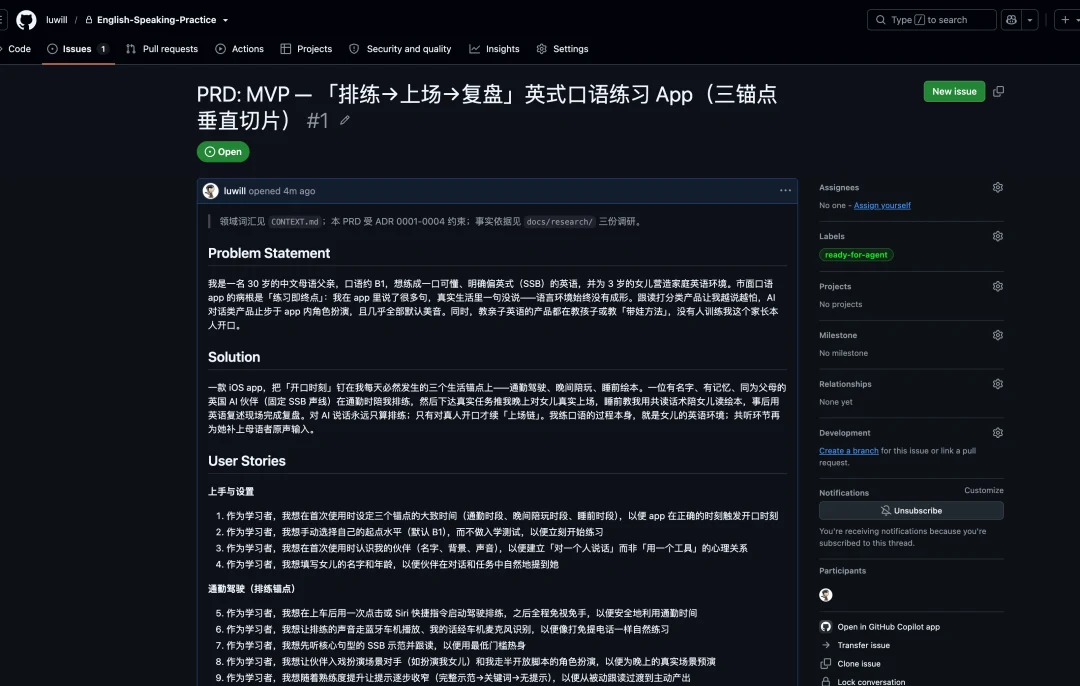Screen dimensions: 1080x686
Task: Click the green New issue button
Action: tap(954, 92)
